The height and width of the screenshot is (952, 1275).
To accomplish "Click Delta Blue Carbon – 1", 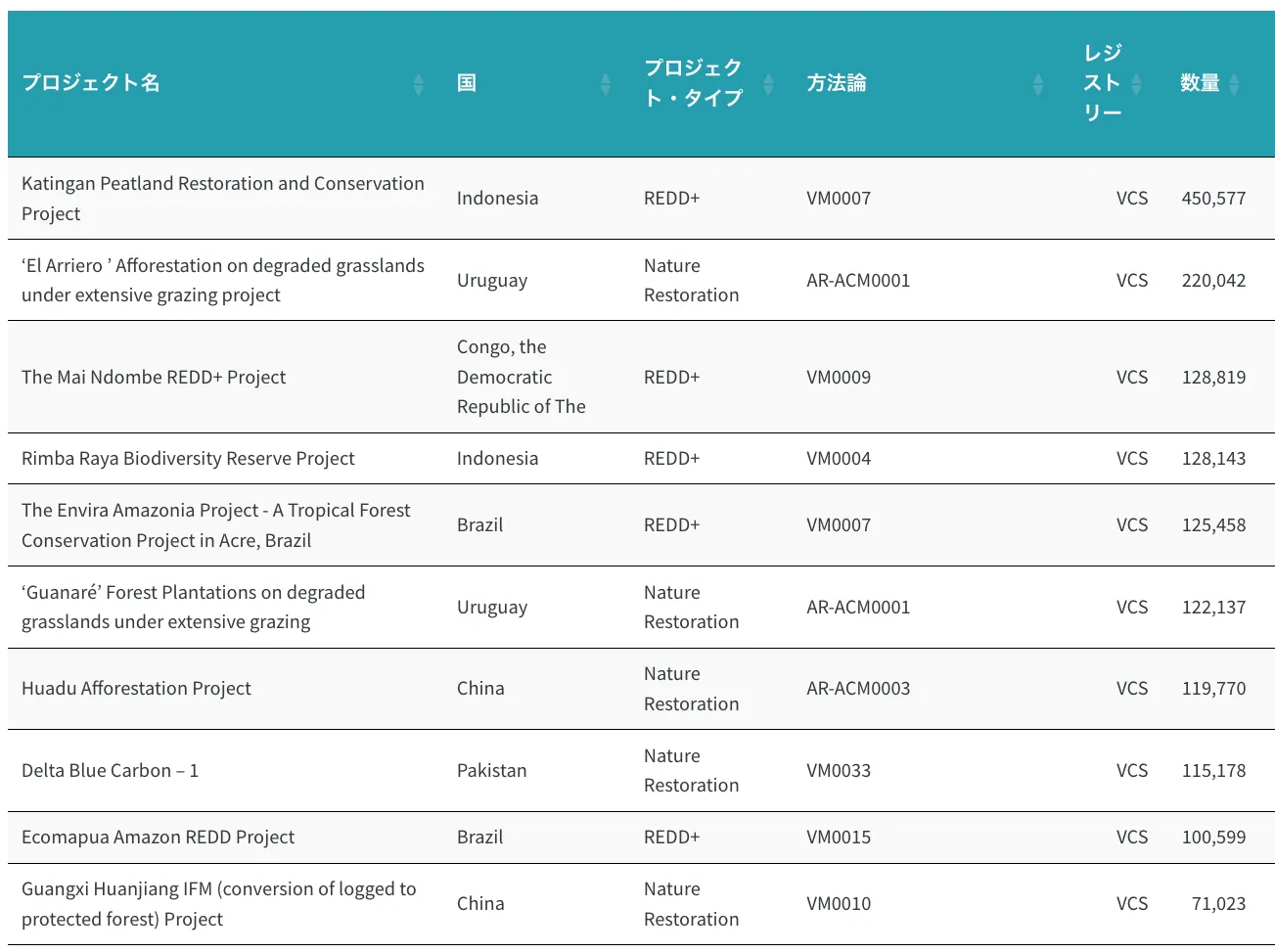I will (110, 770).
